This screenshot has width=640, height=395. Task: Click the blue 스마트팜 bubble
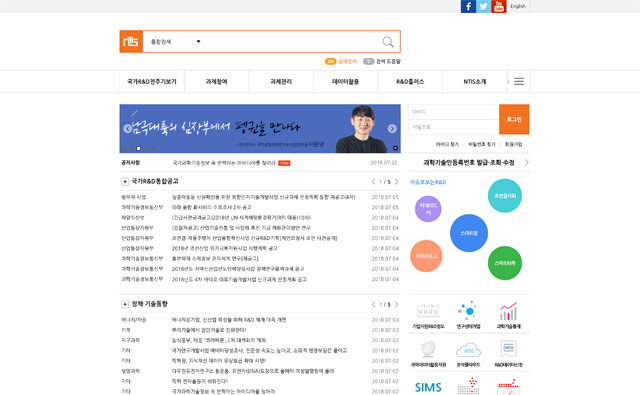click(x=469, y=233)
